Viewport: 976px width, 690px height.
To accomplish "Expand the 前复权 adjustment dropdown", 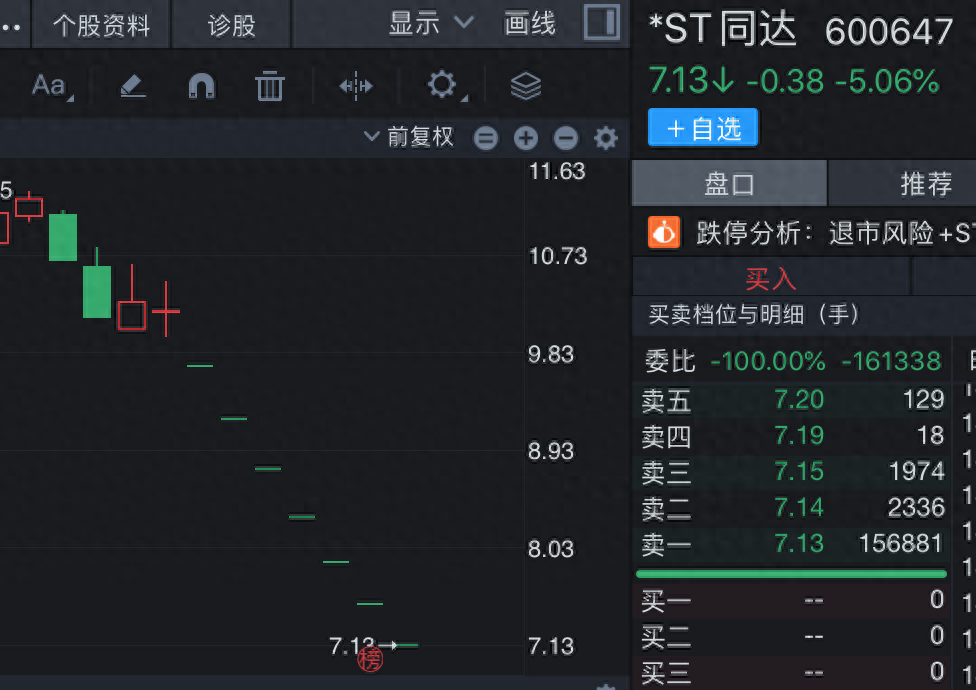I will [x=408, y=136].
